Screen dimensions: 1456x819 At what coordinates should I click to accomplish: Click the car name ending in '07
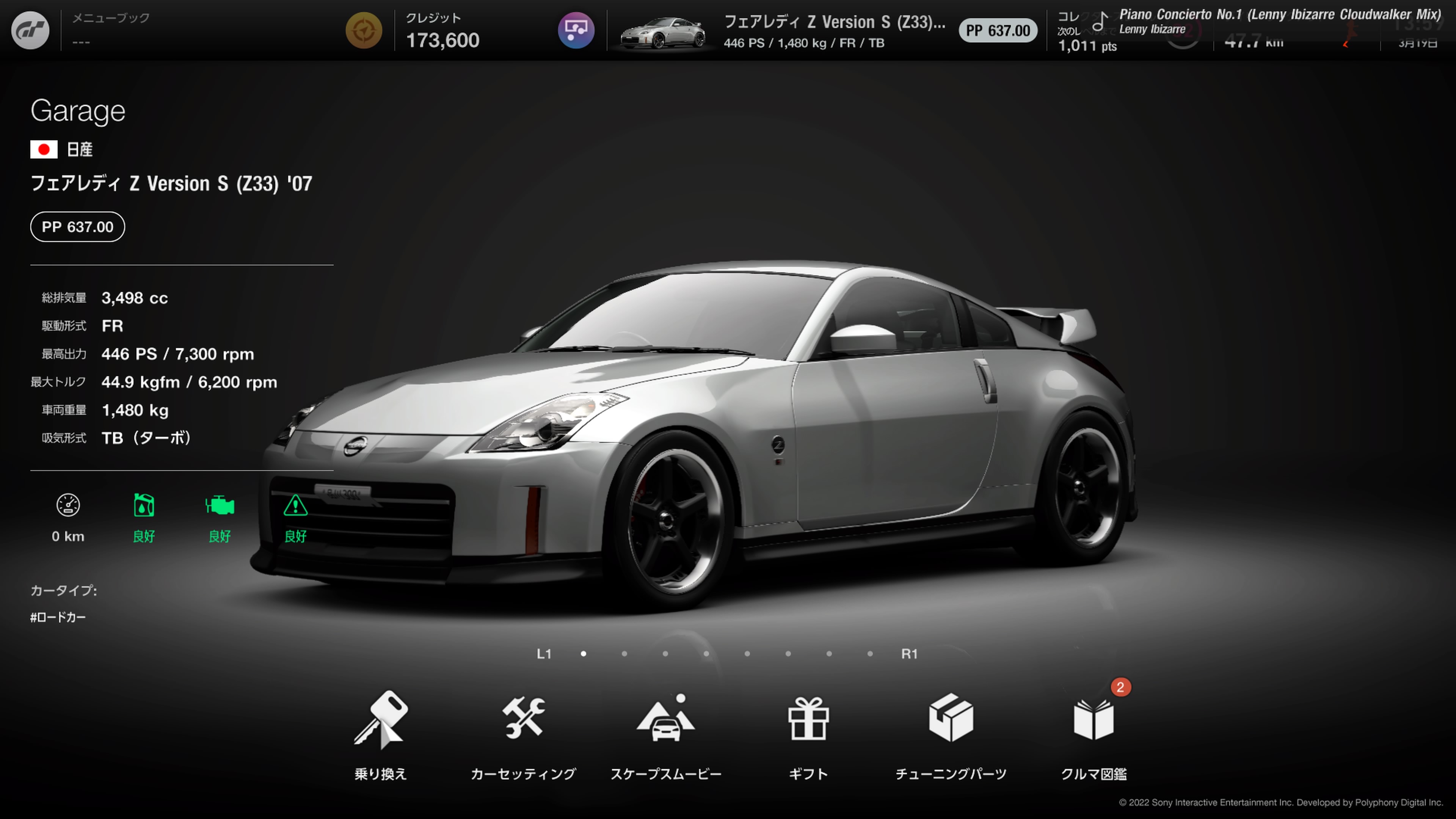(x=171, y=184)
